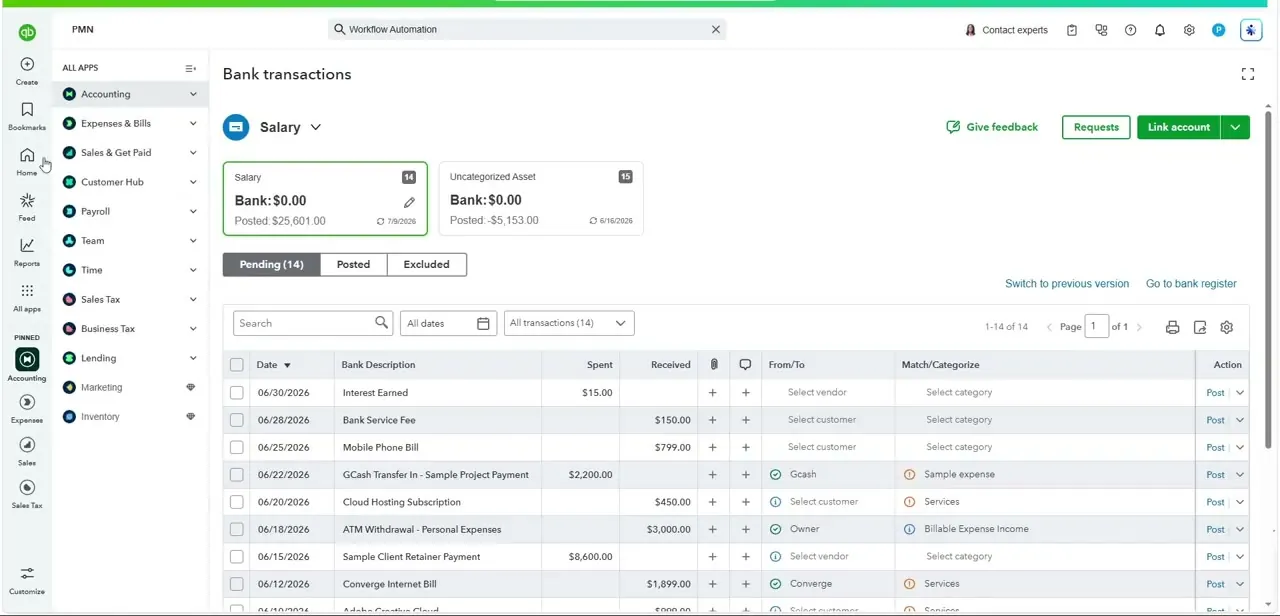
Task: Select category for Mobile Phone Bill
Action: [959, 447]
